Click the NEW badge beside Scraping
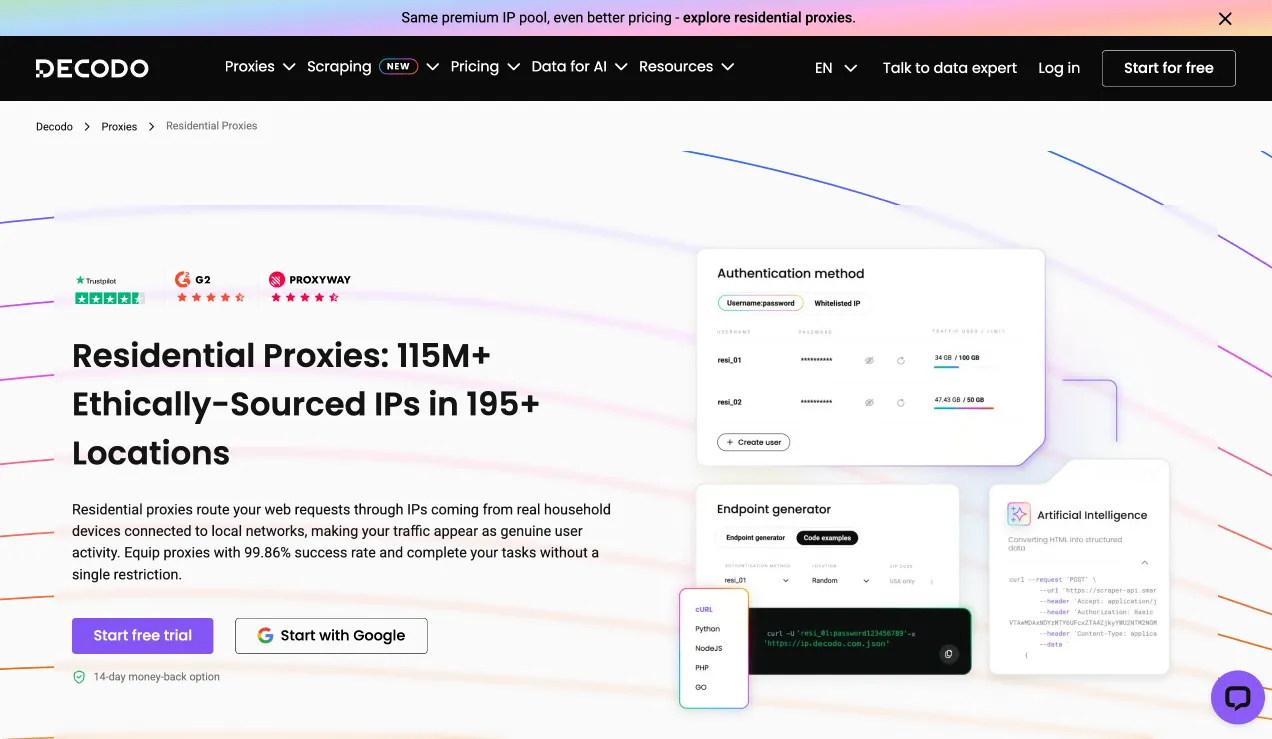 tap(398, 67)
